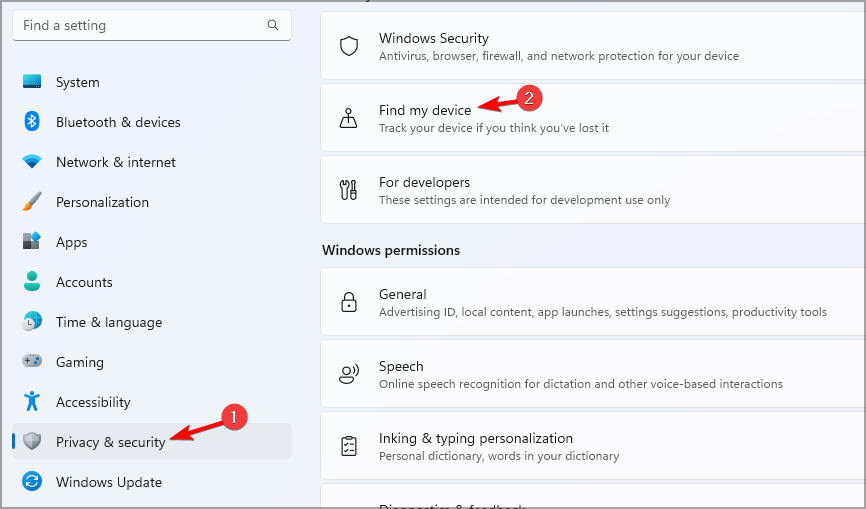Click the For developers tools icon
The height and width of the screenshot is (509, 866).
pos(348,190)
